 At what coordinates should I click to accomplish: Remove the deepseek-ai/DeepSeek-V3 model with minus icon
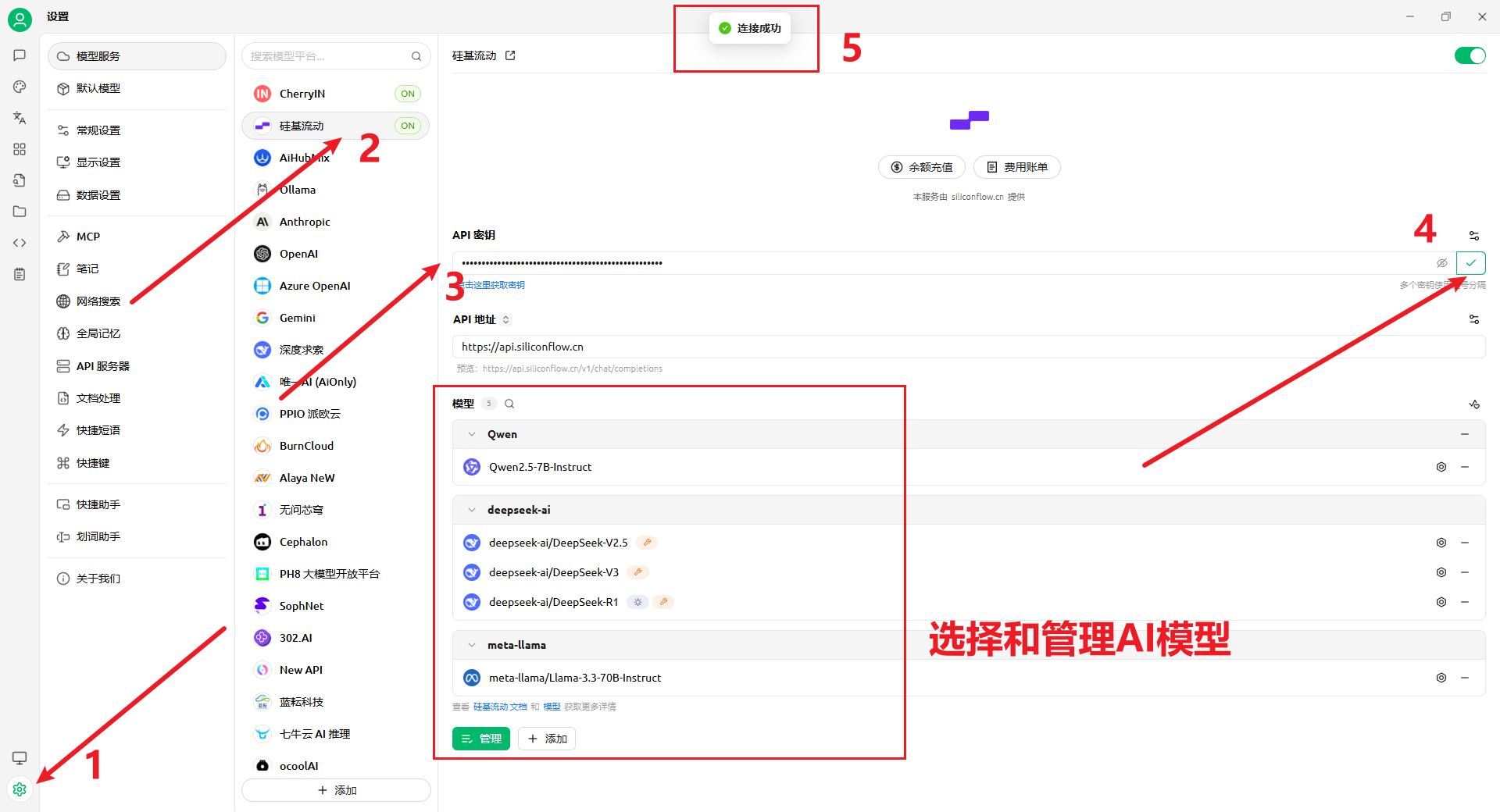click(x=1465, y=572)
